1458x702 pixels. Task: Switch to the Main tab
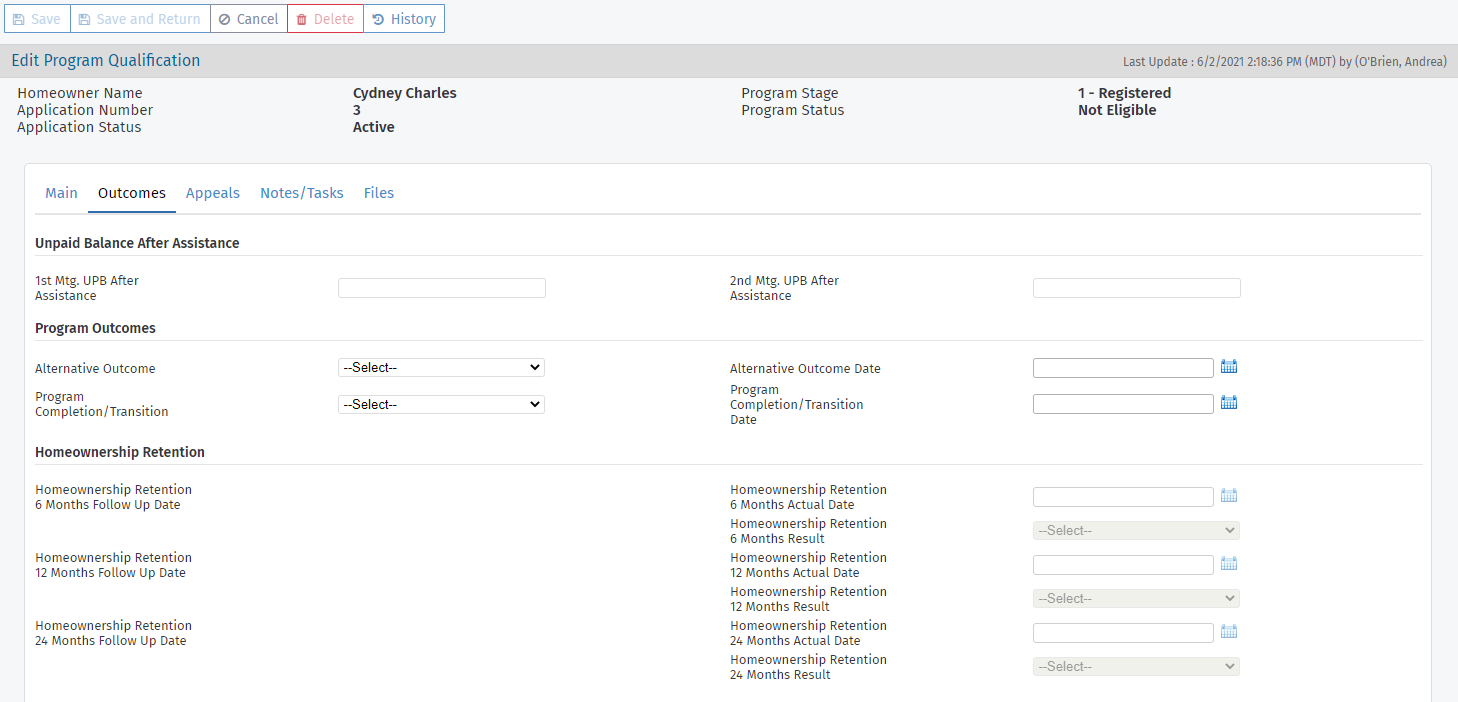pyautogui.click(x=61, y=193)
